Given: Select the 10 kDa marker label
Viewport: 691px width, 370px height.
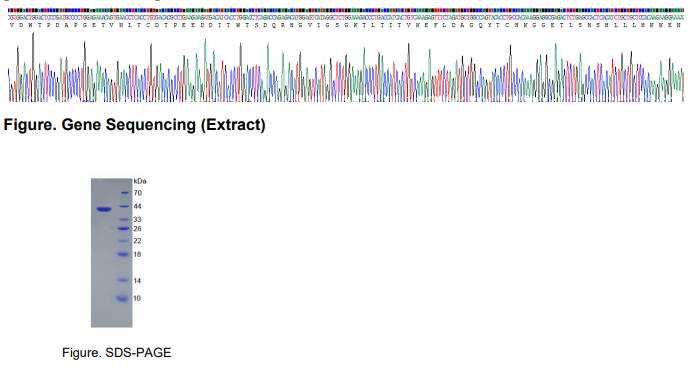Looking at the screenshot, I should pos(137,298).
